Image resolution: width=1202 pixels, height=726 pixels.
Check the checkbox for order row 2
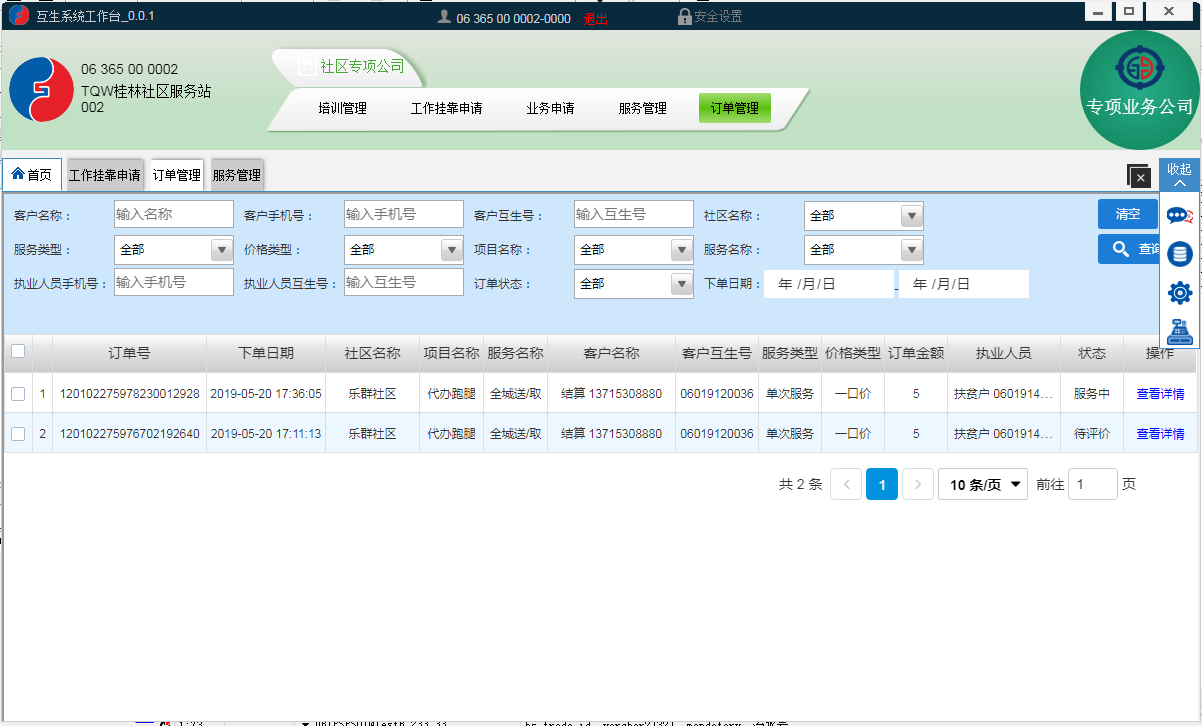point(18,434)
